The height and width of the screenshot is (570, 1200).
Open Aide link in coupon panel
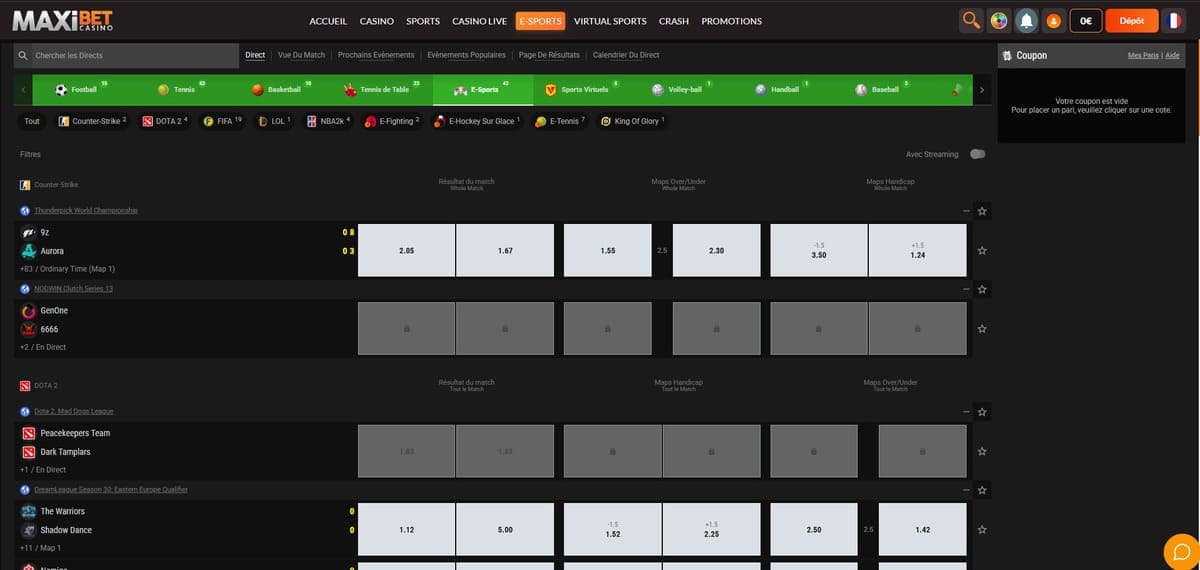pyautogui.click(x=1172, y=55)
